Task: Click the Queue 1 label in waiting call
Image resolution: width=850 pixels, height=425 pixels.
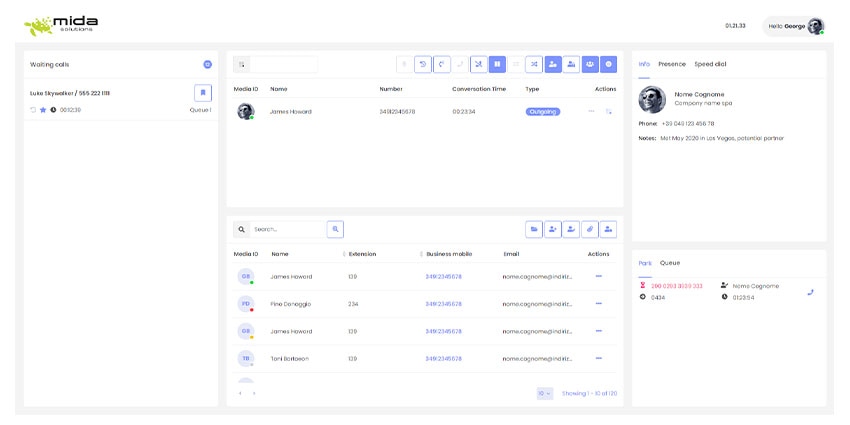Action: coord(201,110)
